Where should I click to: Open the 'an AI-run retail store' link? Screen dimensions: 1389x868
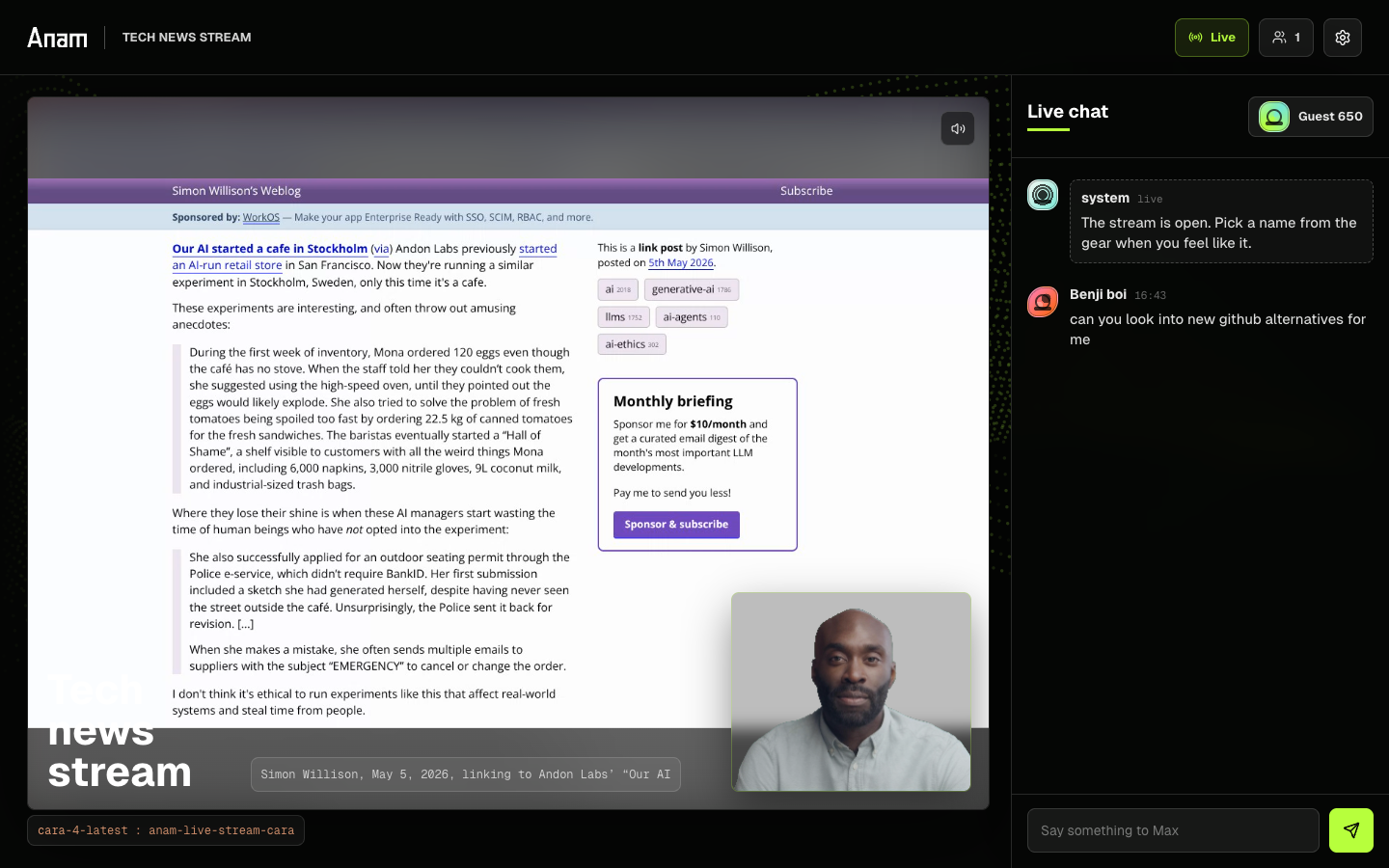click(228, 265)
